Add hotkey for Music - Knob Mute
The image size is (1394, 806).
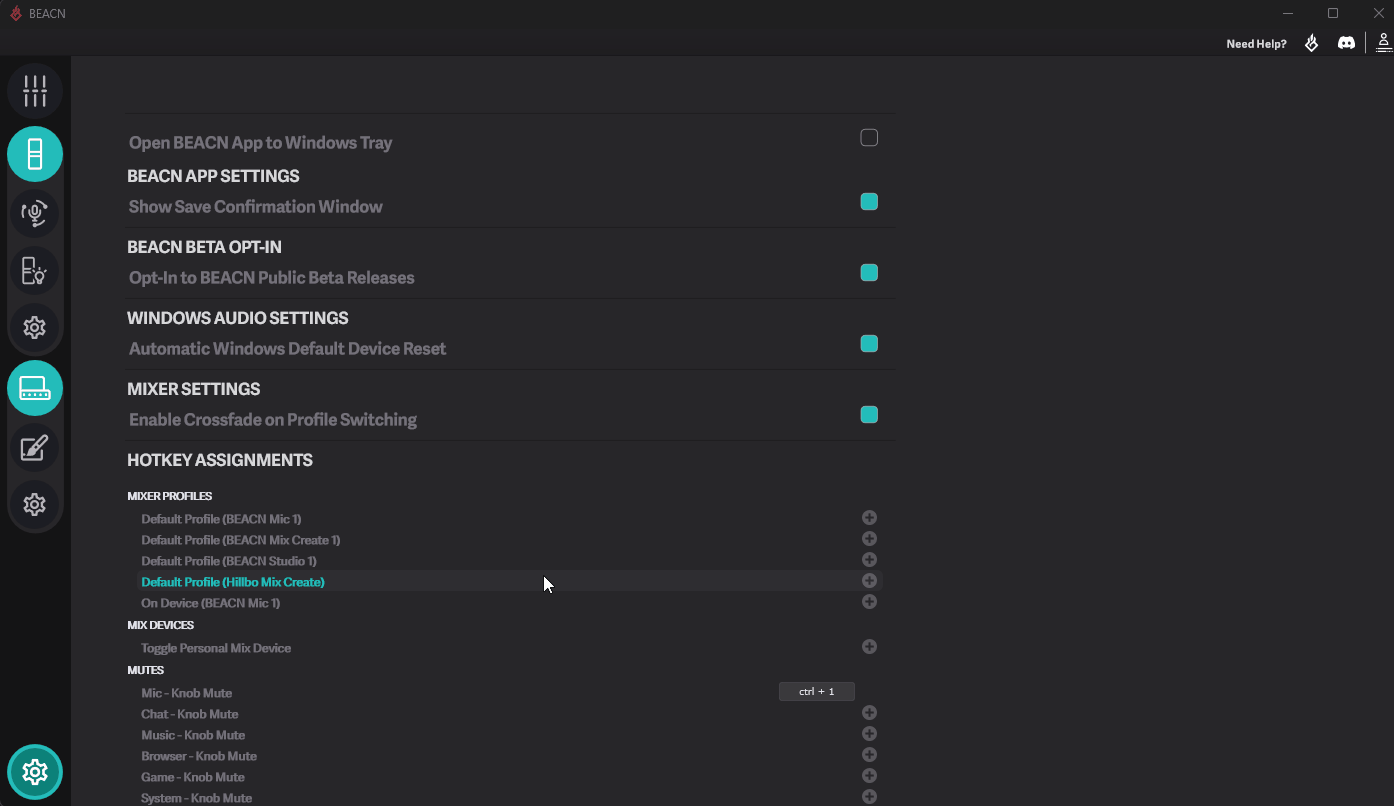[x=869, y=734]
